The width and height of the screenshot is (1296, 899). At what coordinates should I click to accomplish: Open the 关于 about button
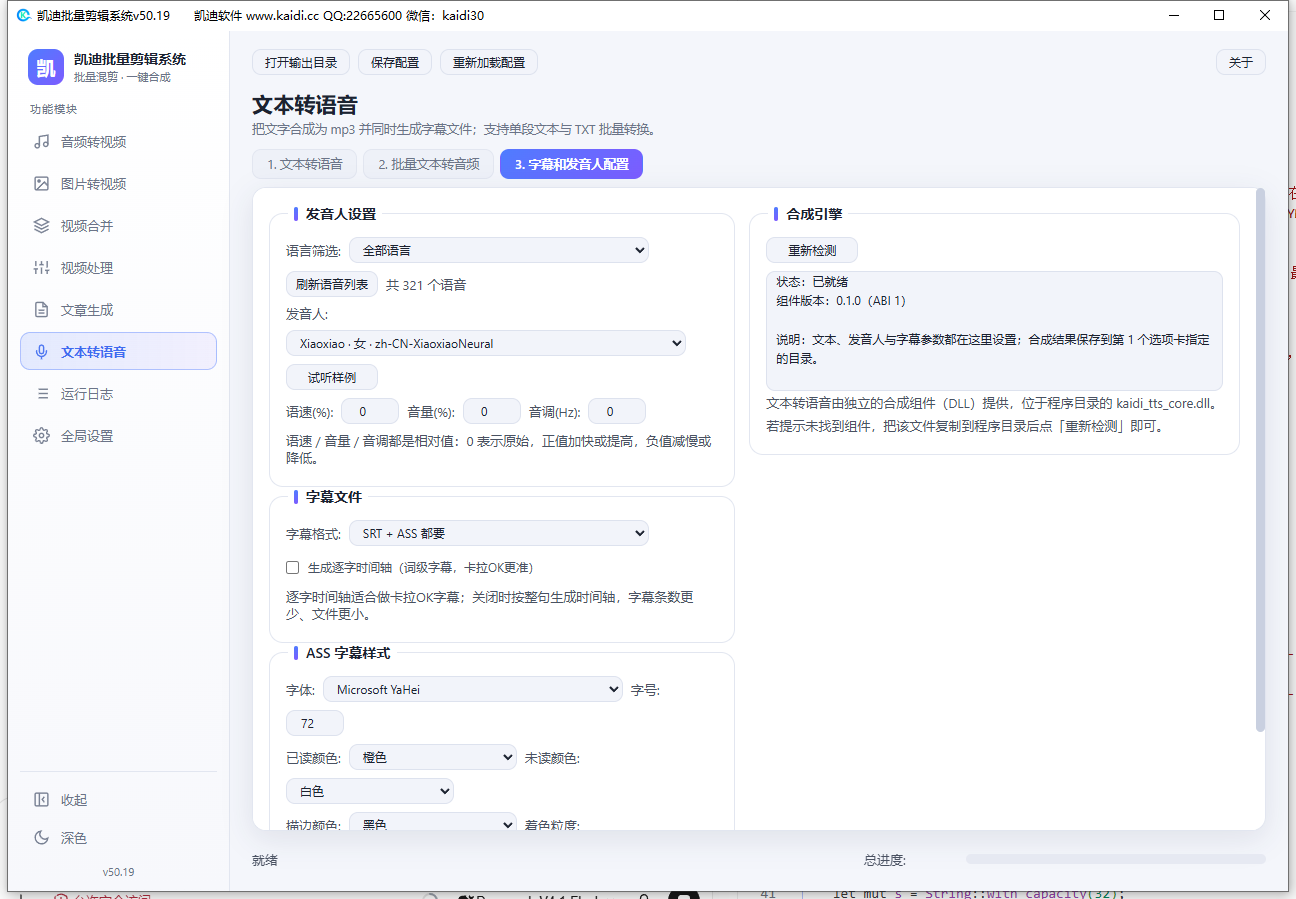[1241, 62]
